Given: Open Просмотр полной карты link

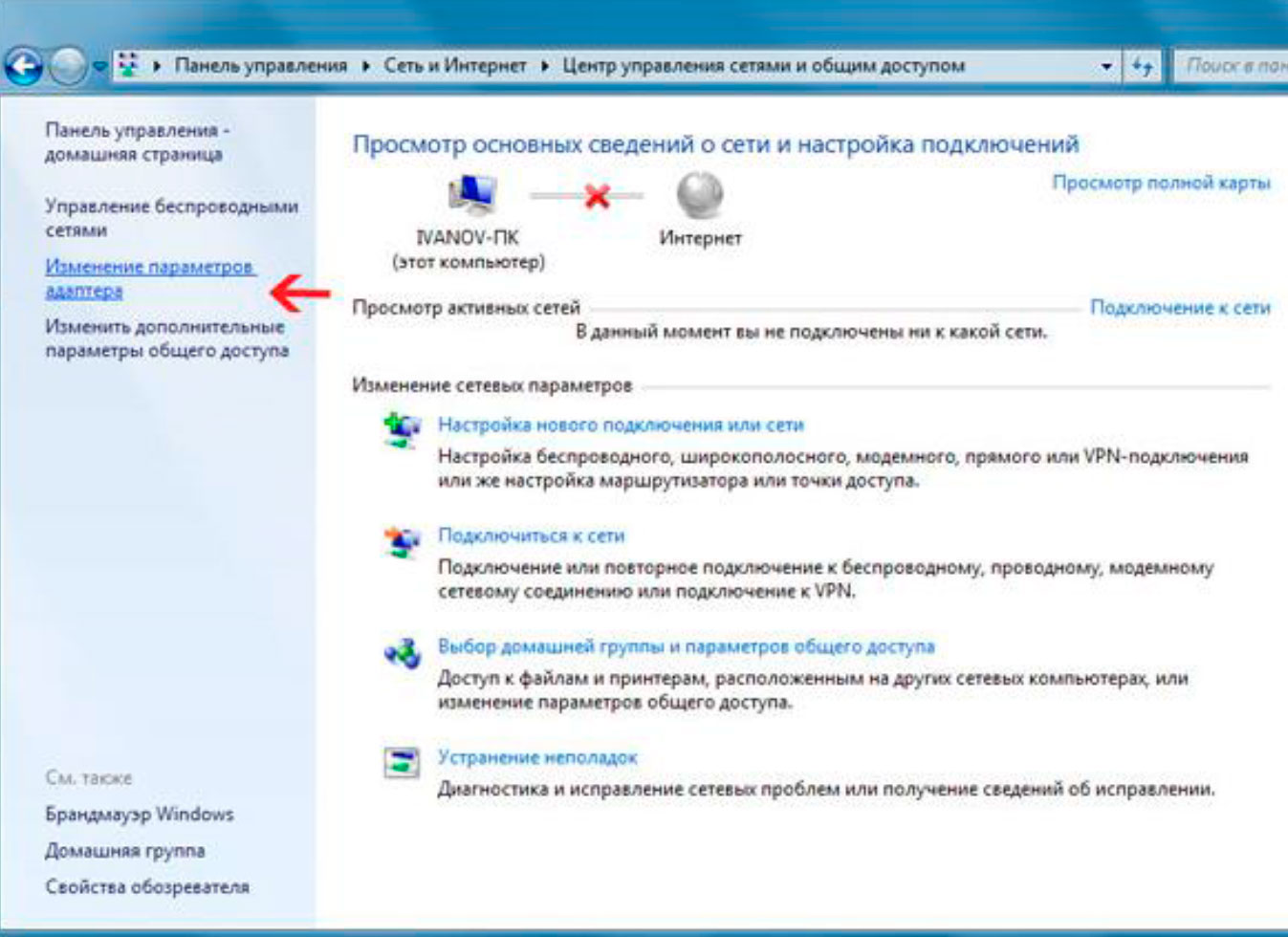Looking at the screenshot, I should pos(1161,182).
